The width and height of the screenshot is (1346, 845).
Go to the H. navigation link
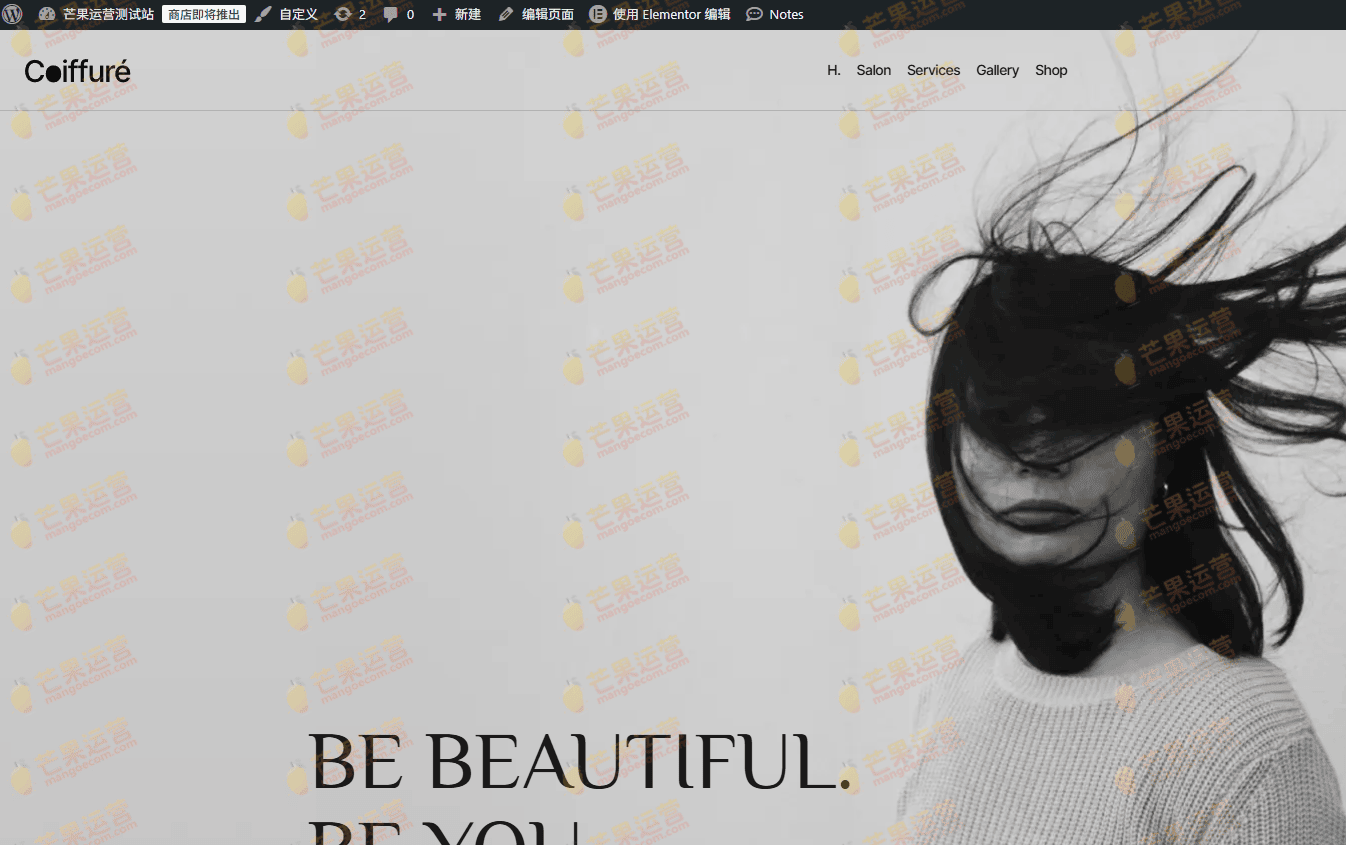click(x=834, y=70)
